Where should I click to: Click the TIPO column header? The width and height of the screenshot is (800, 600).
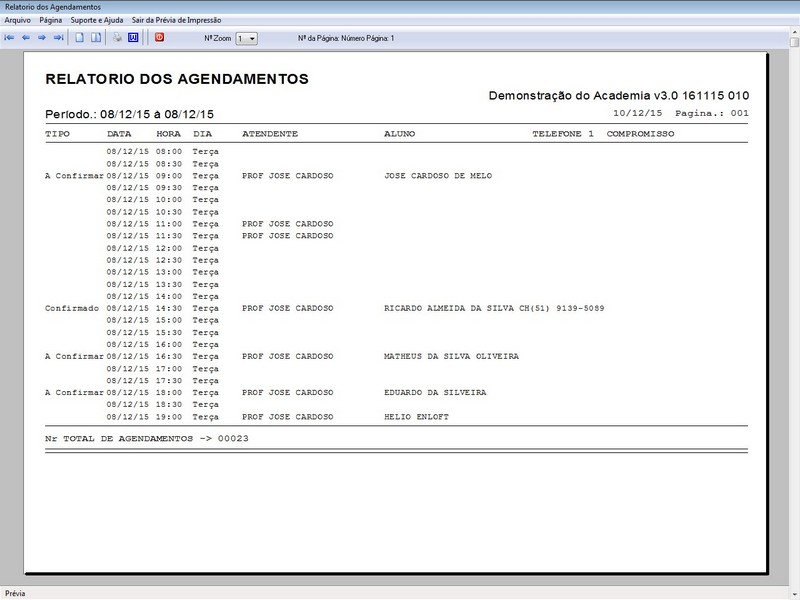[57, 134]
